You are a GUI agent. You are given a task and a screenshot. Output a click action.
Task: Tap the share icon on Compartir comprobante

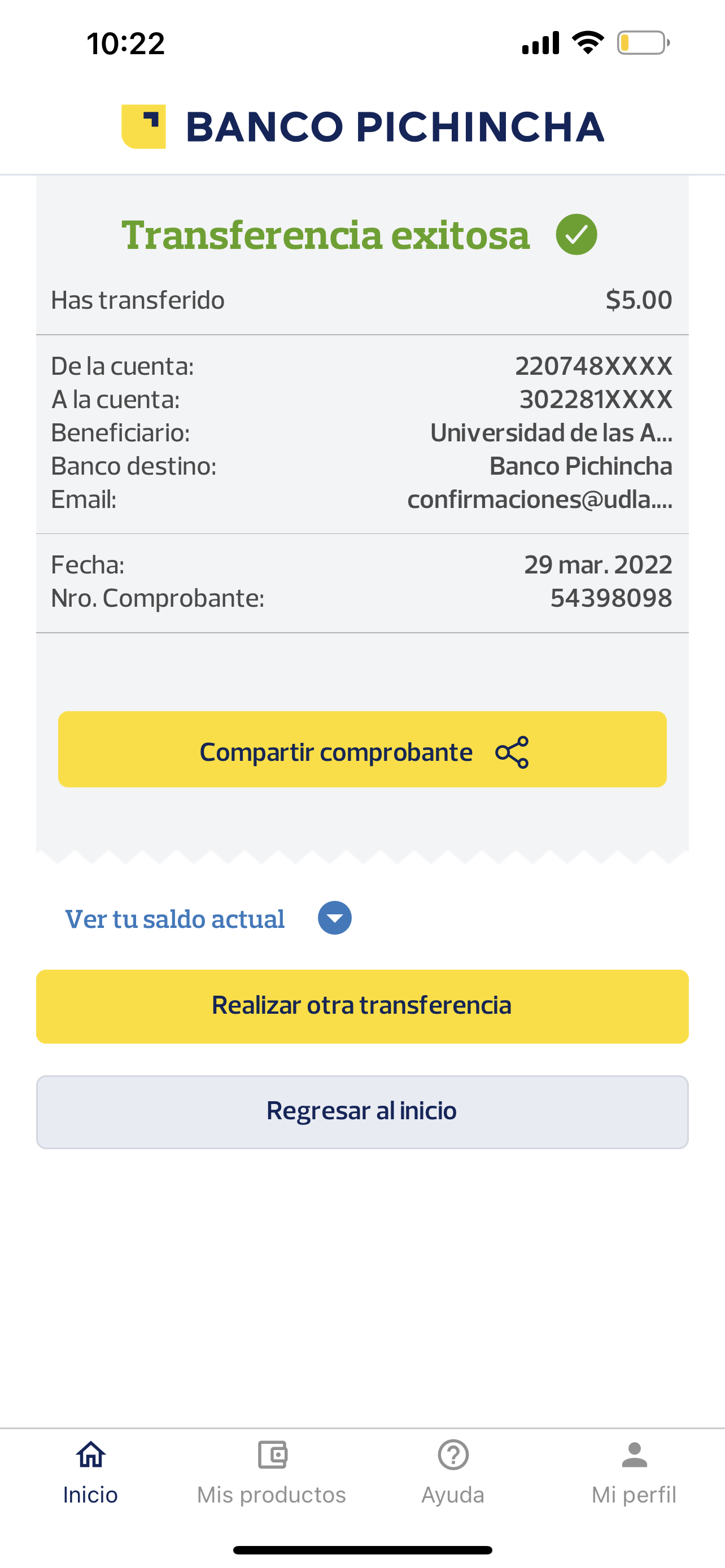[512, 752]
